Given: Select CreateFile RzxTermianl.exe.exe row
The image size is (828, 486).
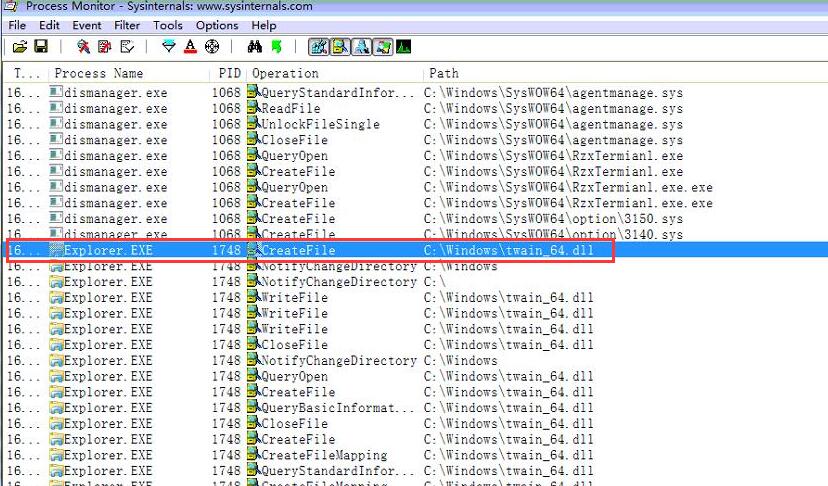Looking at the screenshot, I should 415,203.
